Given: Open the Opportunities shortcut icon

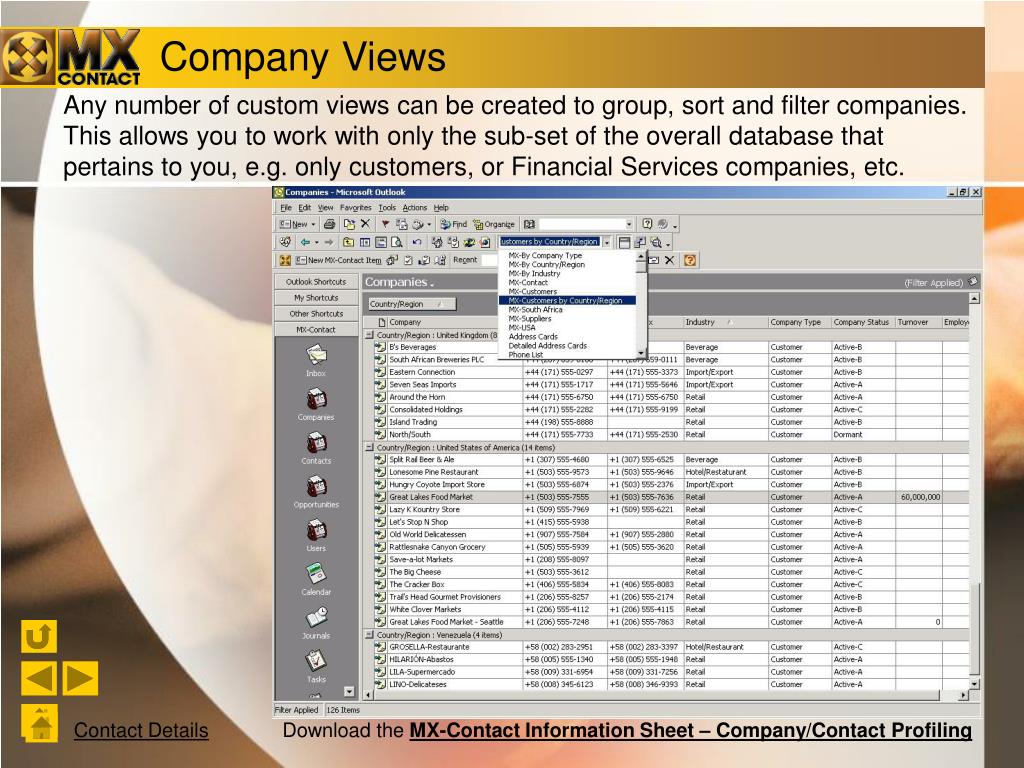Looking at the screenshot, I should [316, 487].
